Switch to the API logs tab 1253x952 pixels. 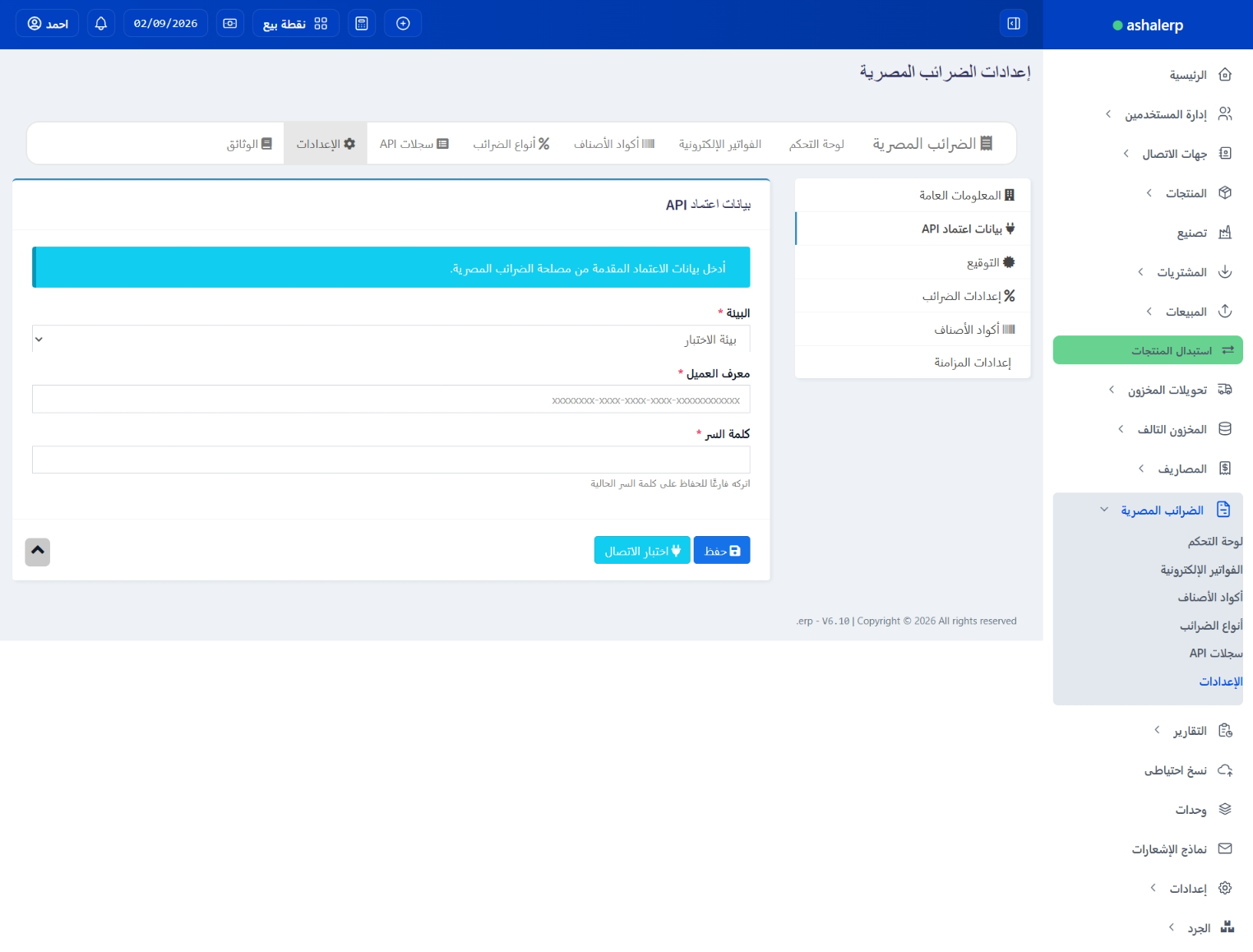tap(414, 144)
